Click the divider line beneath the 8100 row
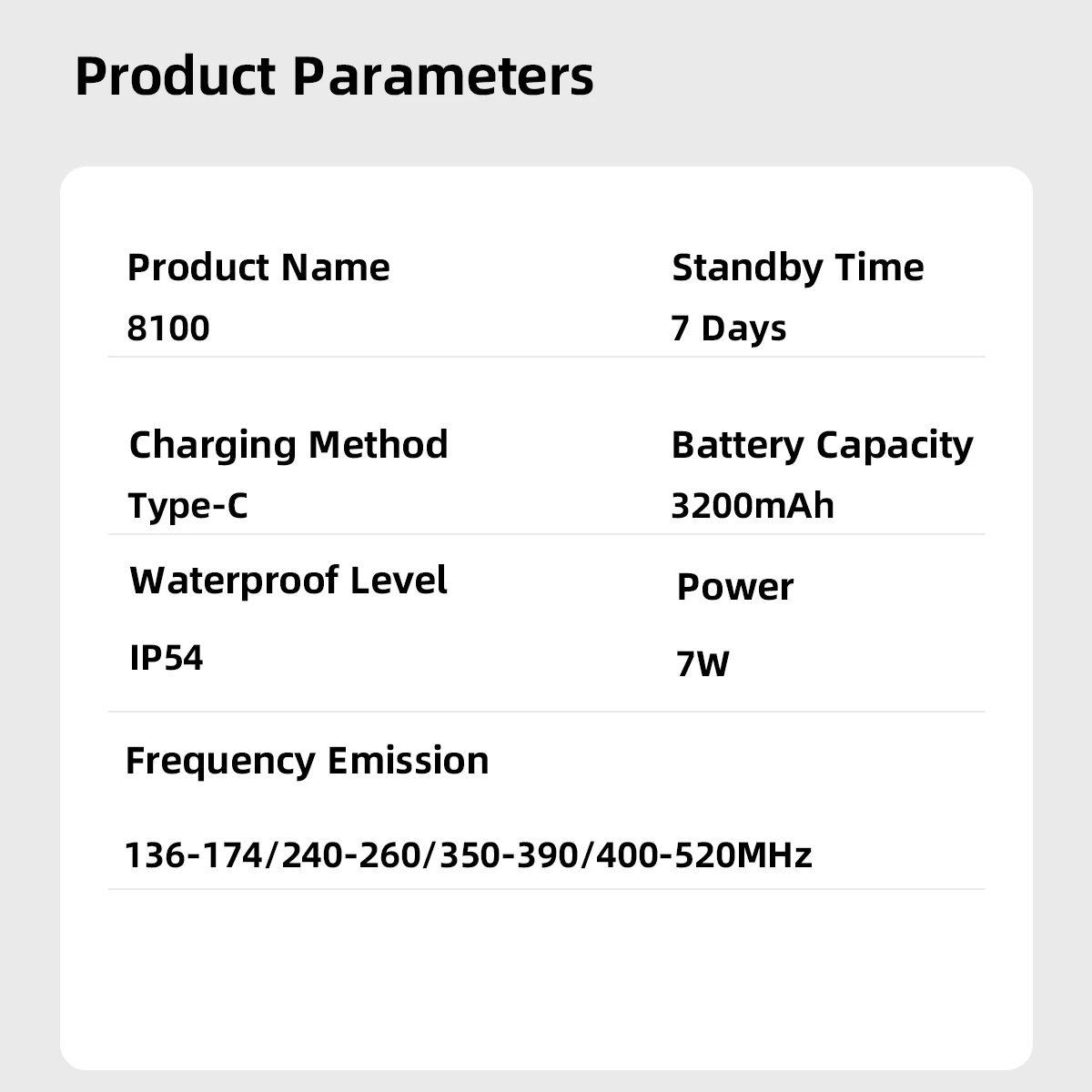Screen dimensions: 1092x1092 coord(546,357)
